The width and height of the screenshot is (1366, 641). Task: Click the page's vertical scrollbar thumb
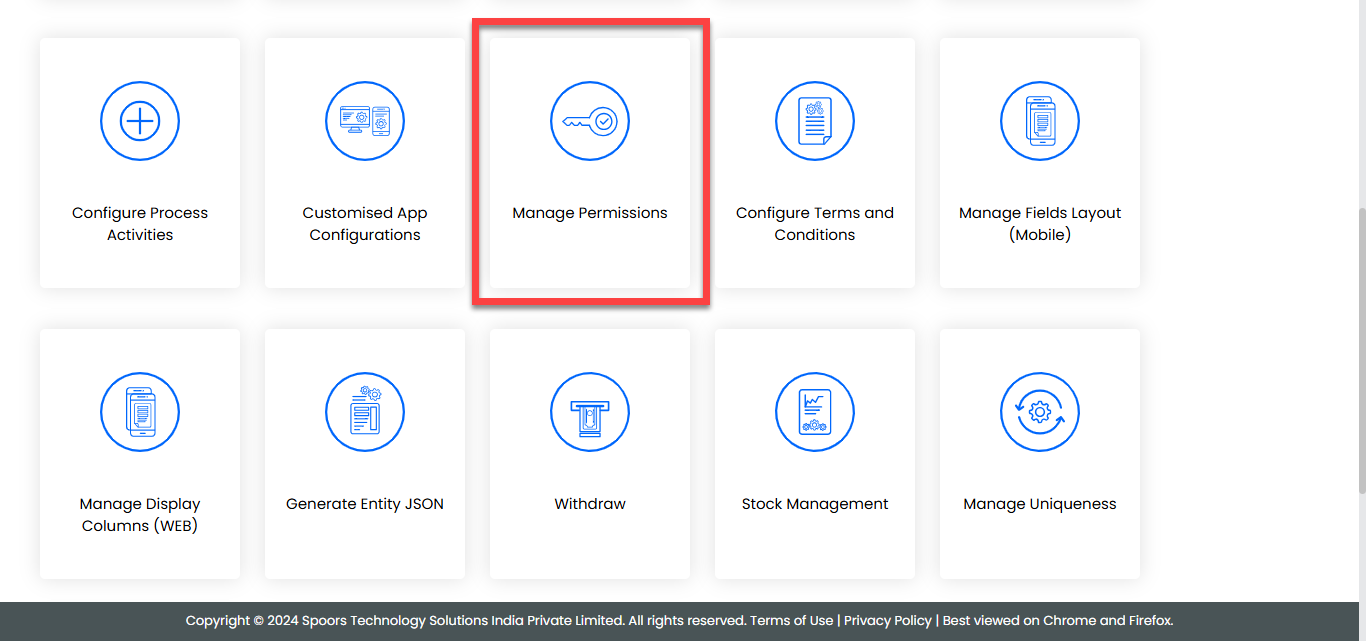[x=1360, y=350]
